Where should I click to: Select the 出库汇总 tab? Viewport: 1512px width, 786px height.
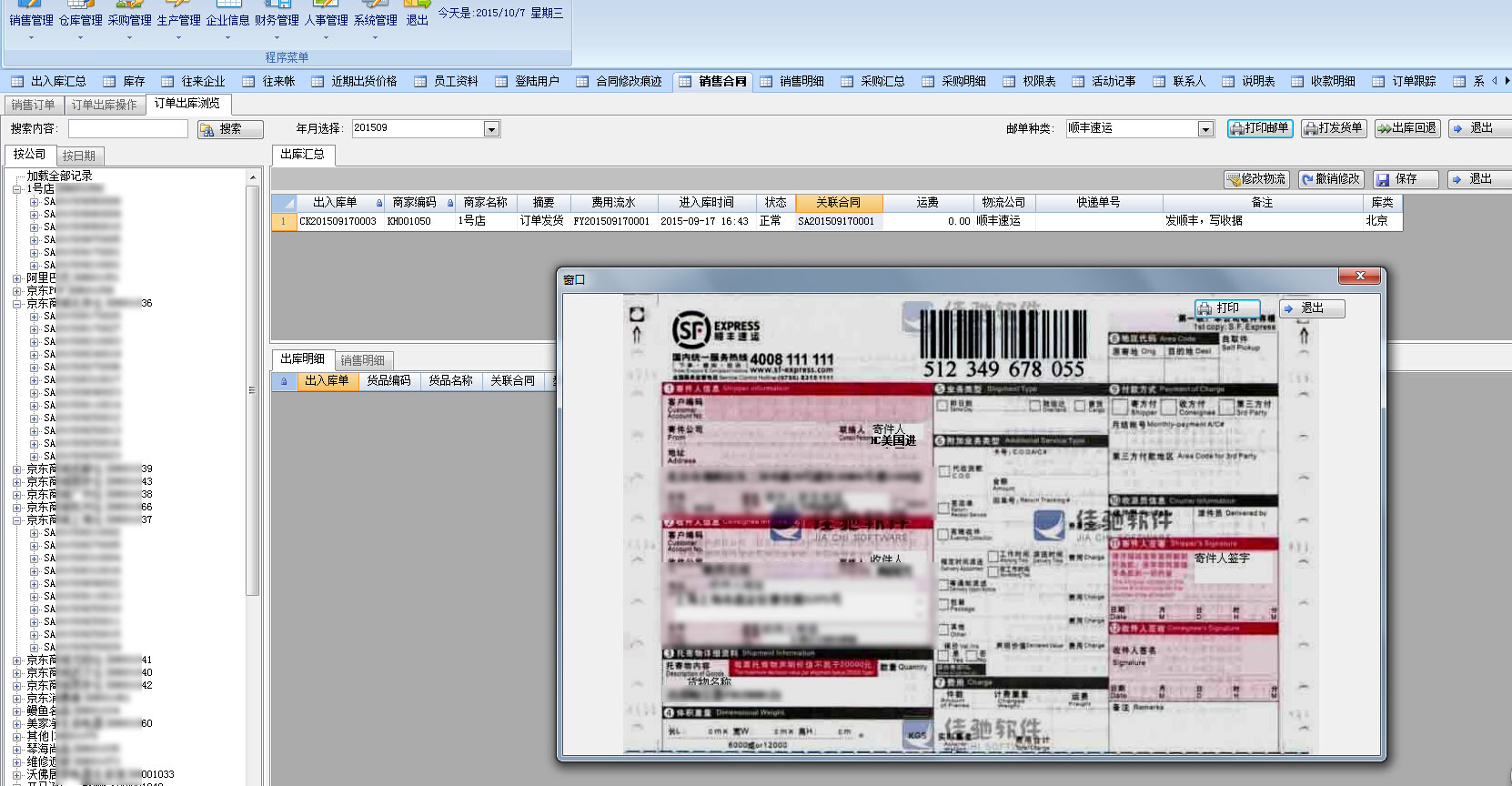pos(303,155)
